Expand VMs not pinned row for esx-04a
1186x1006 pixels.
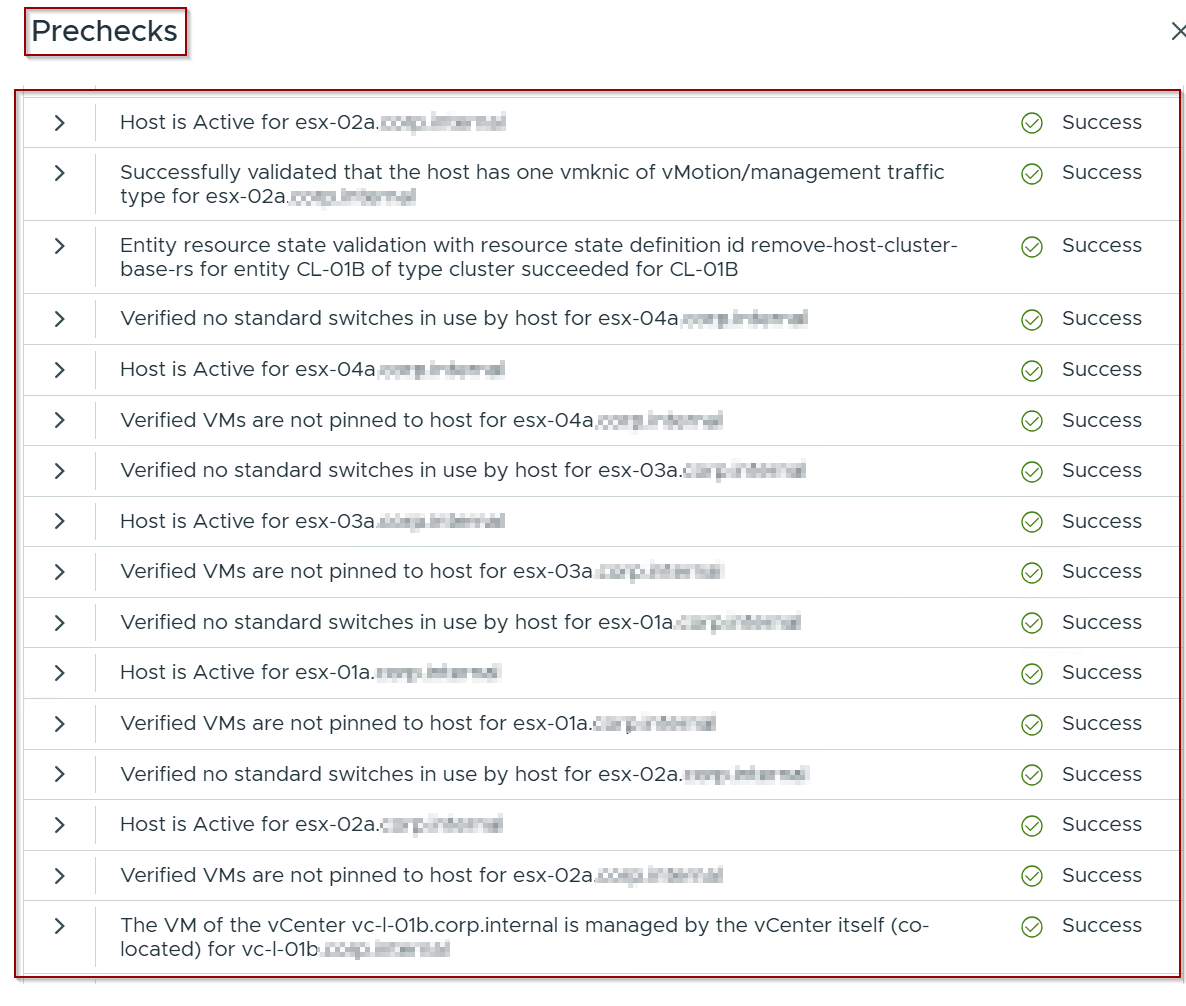point(60,420)
